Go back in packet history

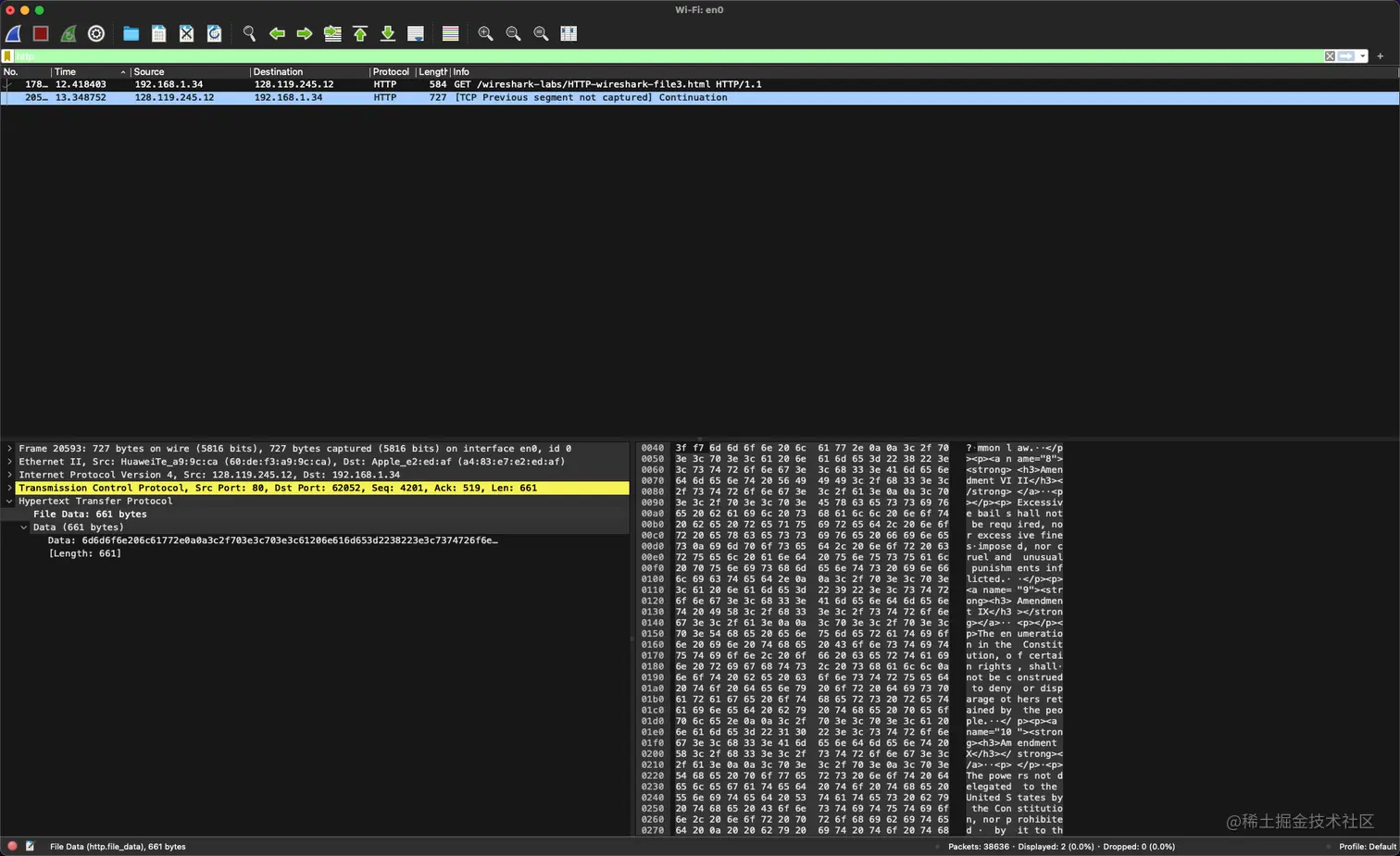(277, 33)
